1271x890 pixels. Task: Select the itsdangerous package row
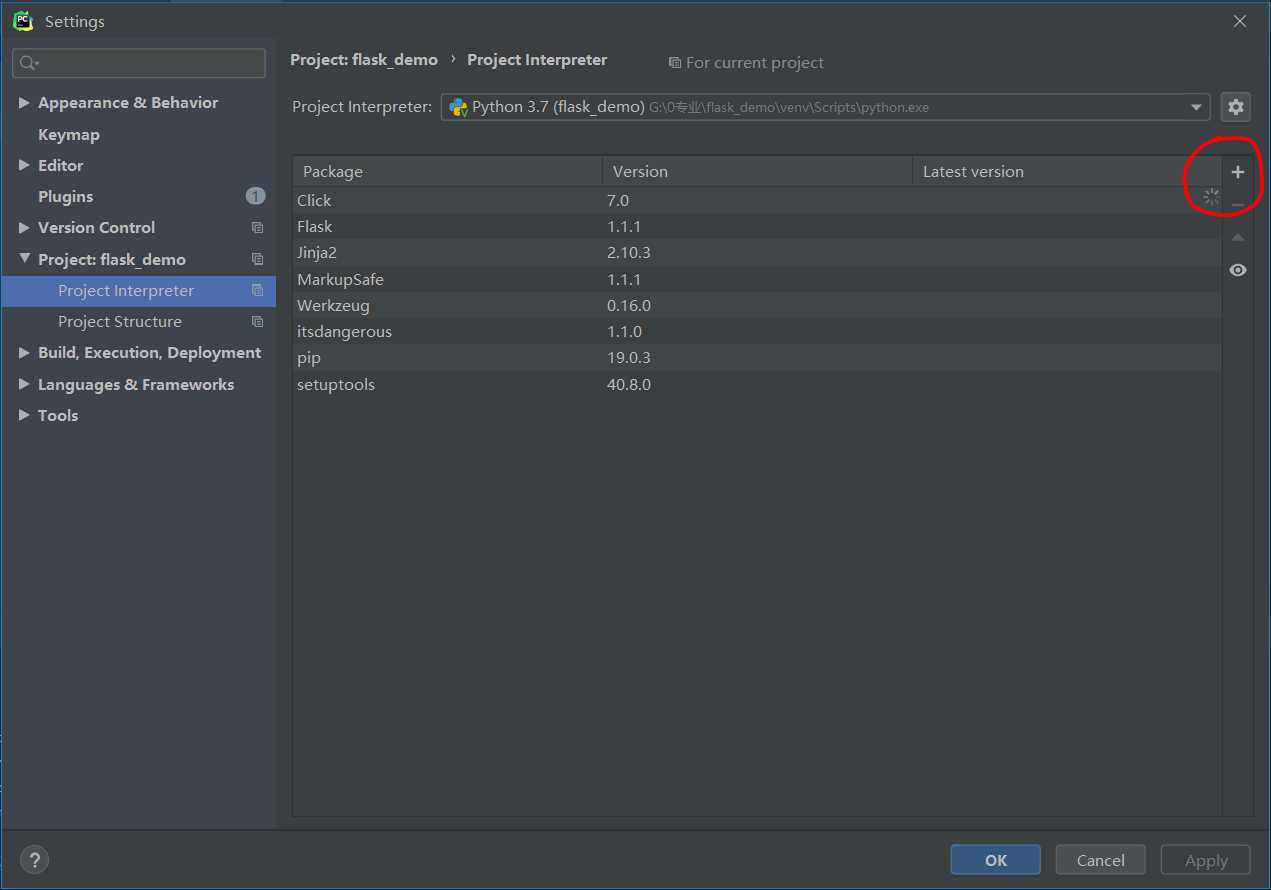pyautogui.click(x=757, y=331)
